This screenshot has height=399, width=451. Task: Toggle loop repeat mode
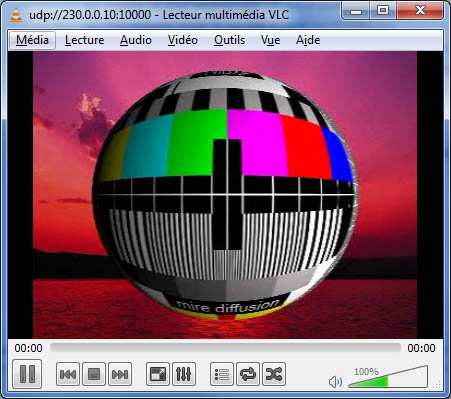pos(248,374)
